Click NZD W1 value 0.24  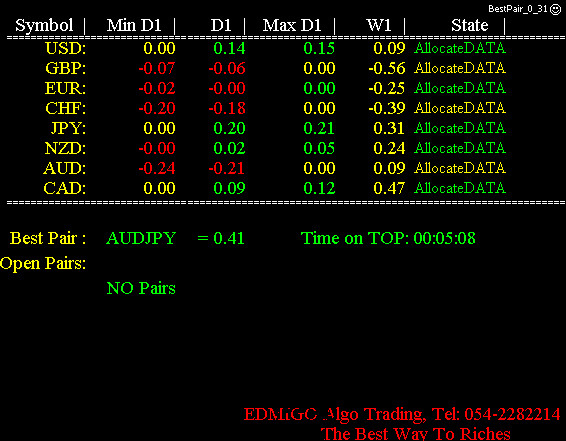tap(389, 148)
